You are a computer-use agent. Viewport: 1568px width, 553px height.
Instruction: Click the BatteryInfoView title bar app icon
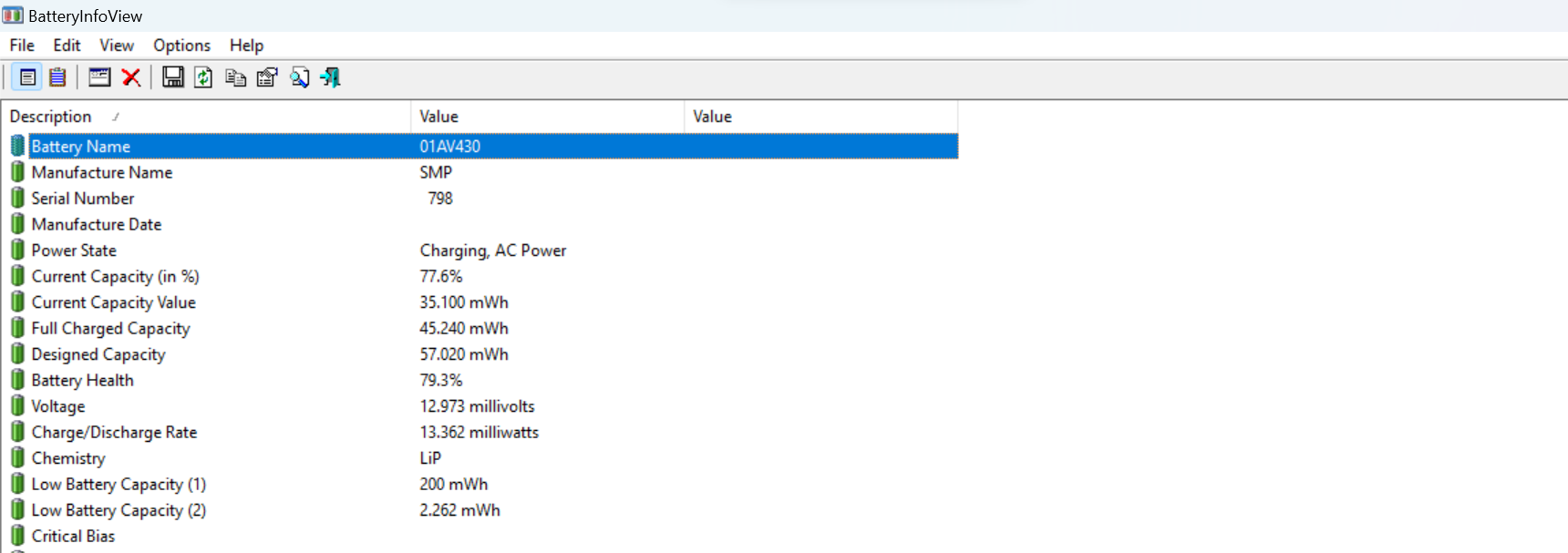13,15
